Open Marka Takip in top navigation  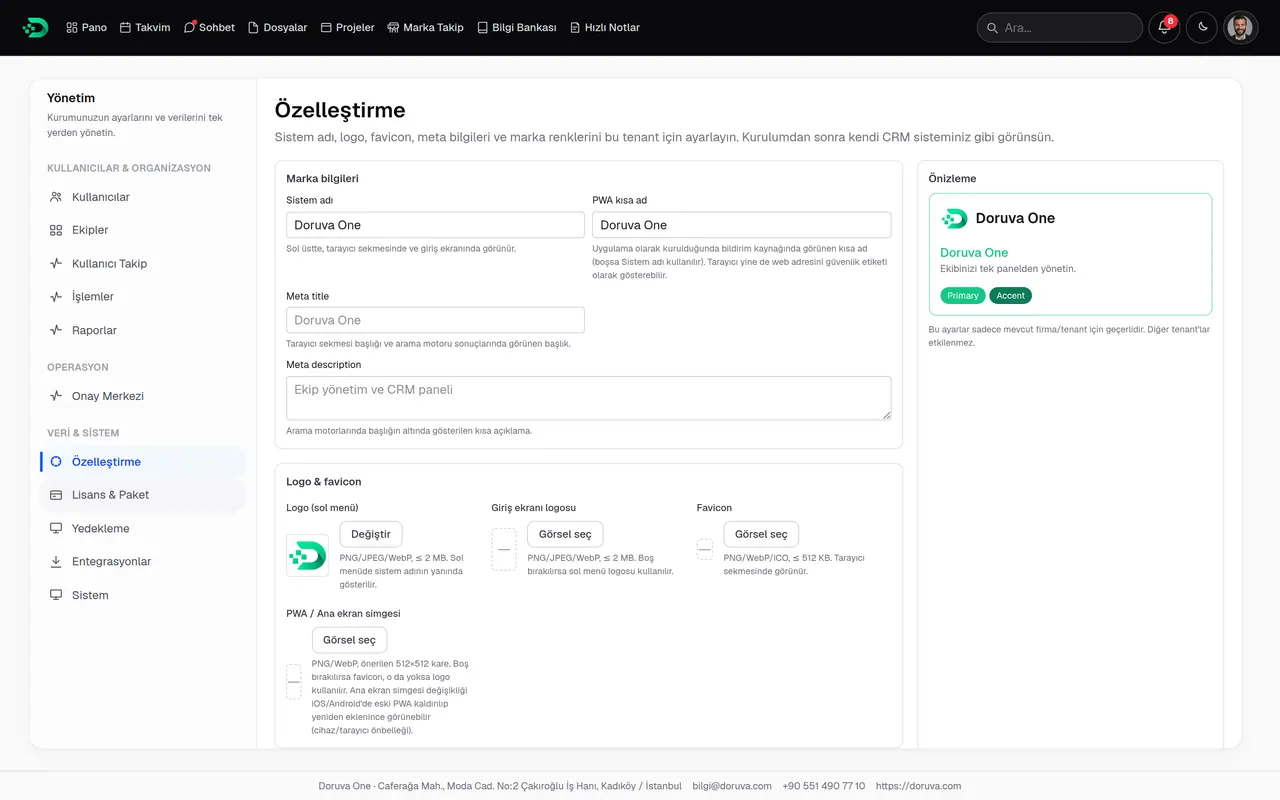[425, 28]
